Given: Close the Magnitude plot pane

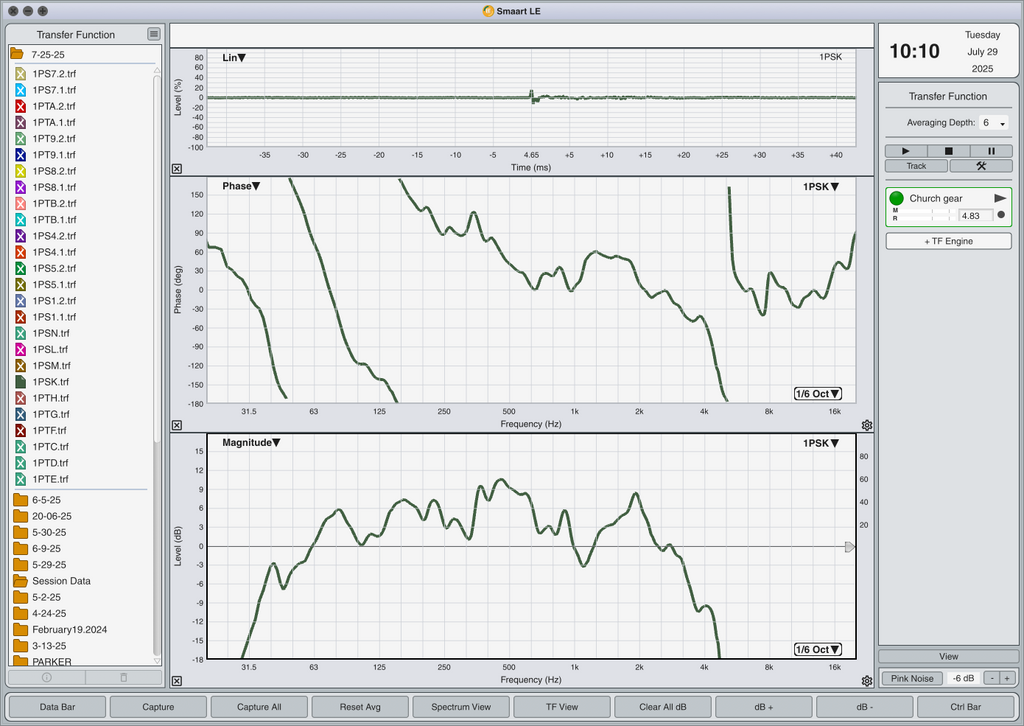Looking at the screenshot, I should tap(177, 681).
